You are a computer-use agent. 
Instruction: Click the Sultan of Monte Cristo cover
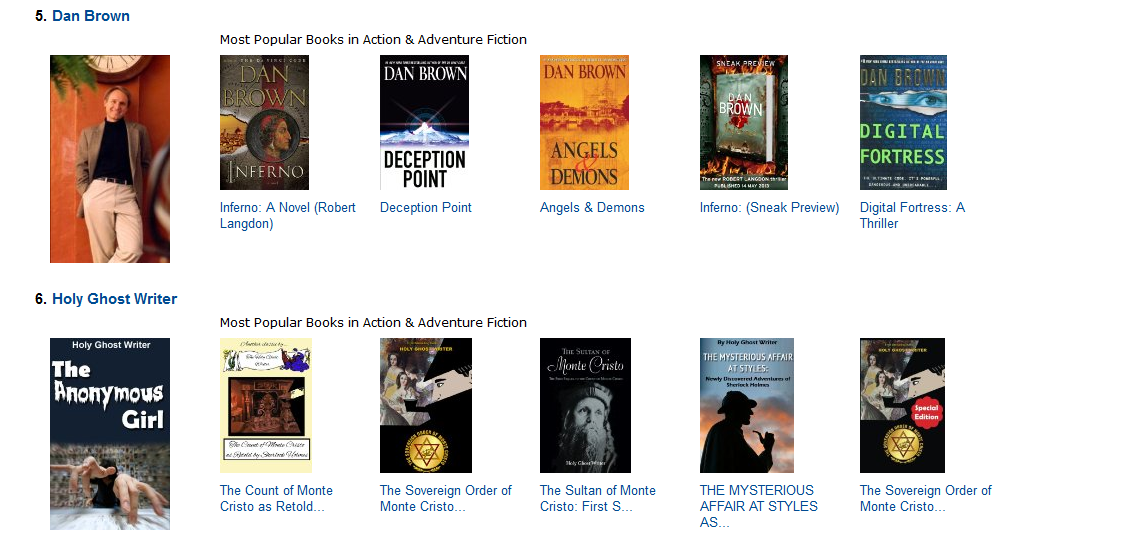[x=585, y=405]
